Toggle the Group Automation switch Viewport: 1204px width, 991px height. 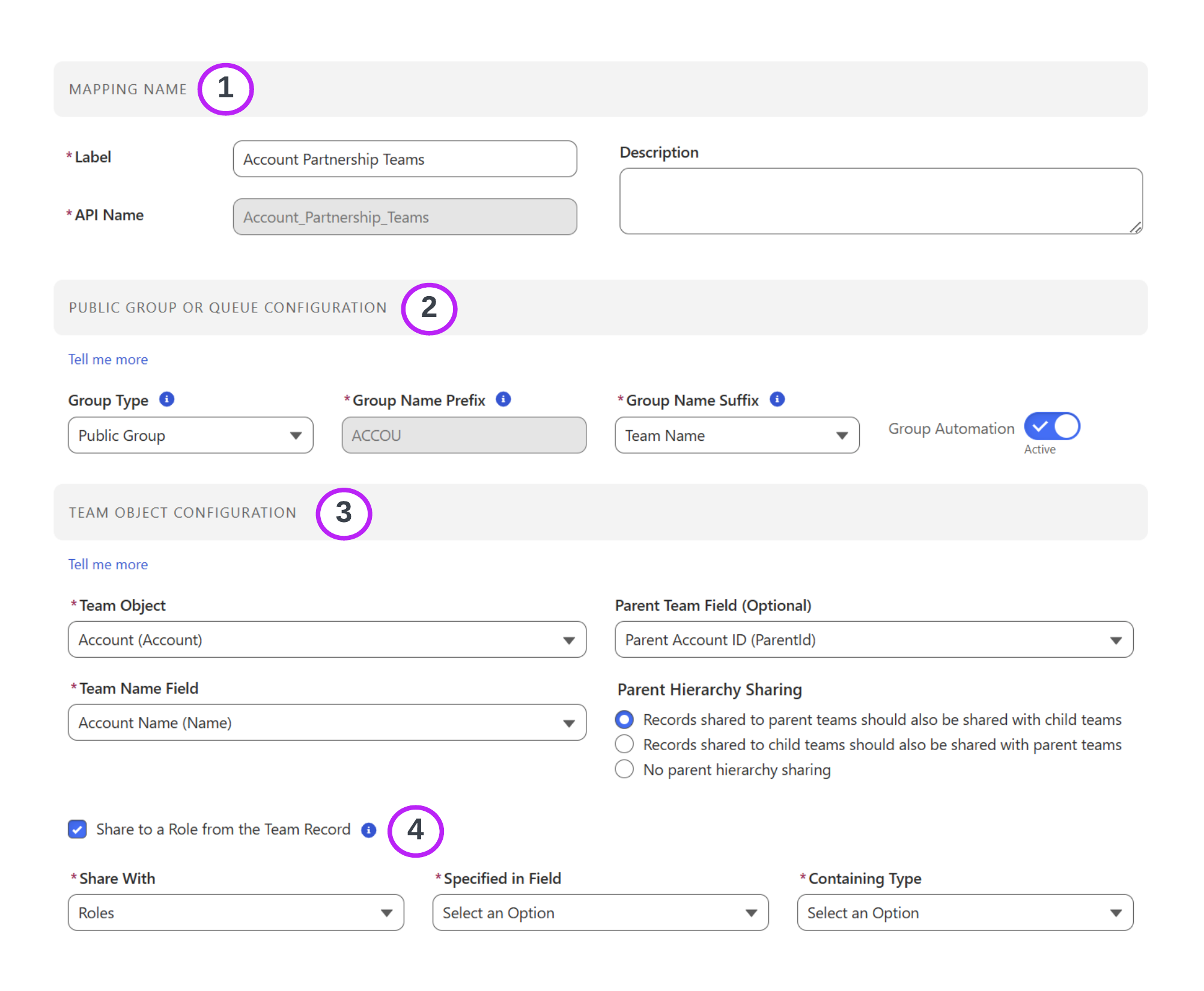1052,426
